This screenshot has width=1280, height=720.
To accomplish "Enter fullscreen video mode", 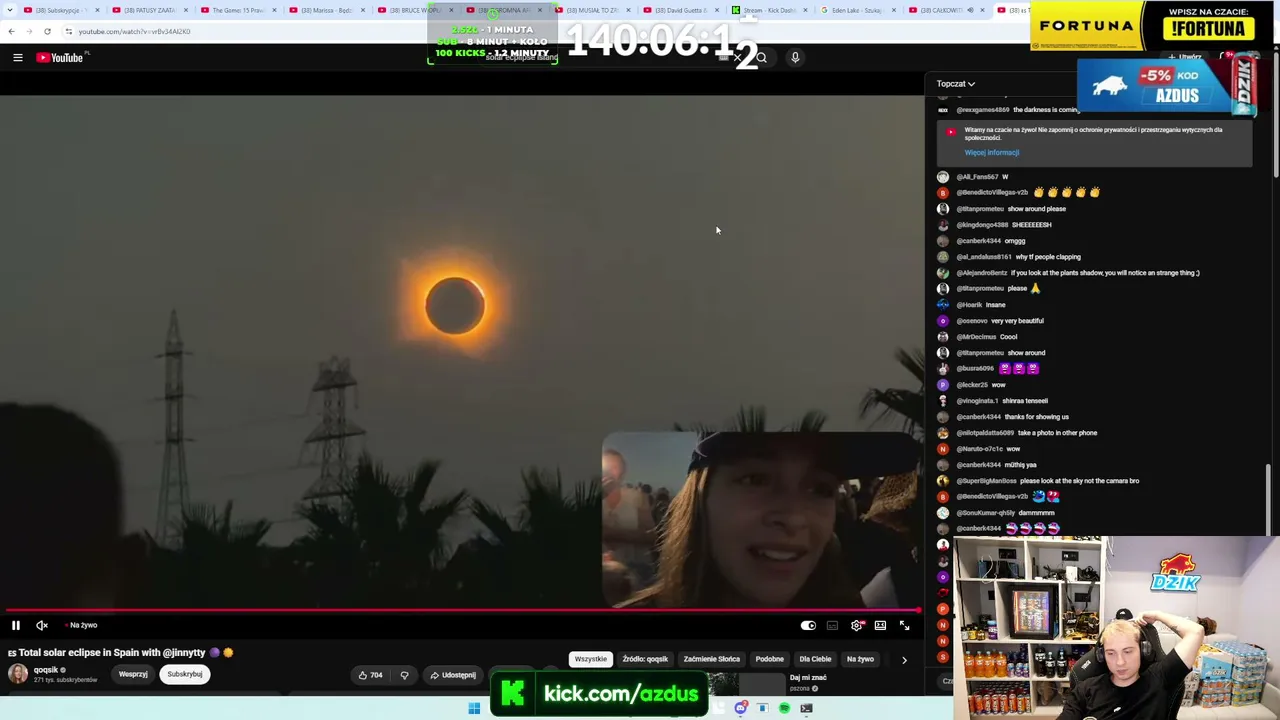I will (x=904, y=625).
